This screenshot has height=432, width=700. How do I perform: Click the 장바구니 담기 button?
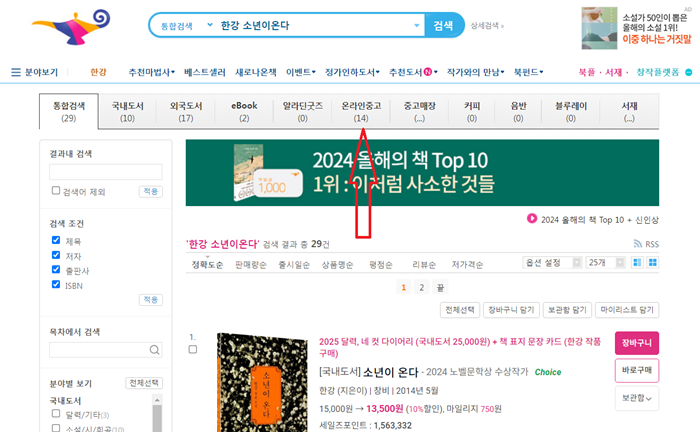coord(511,310)
